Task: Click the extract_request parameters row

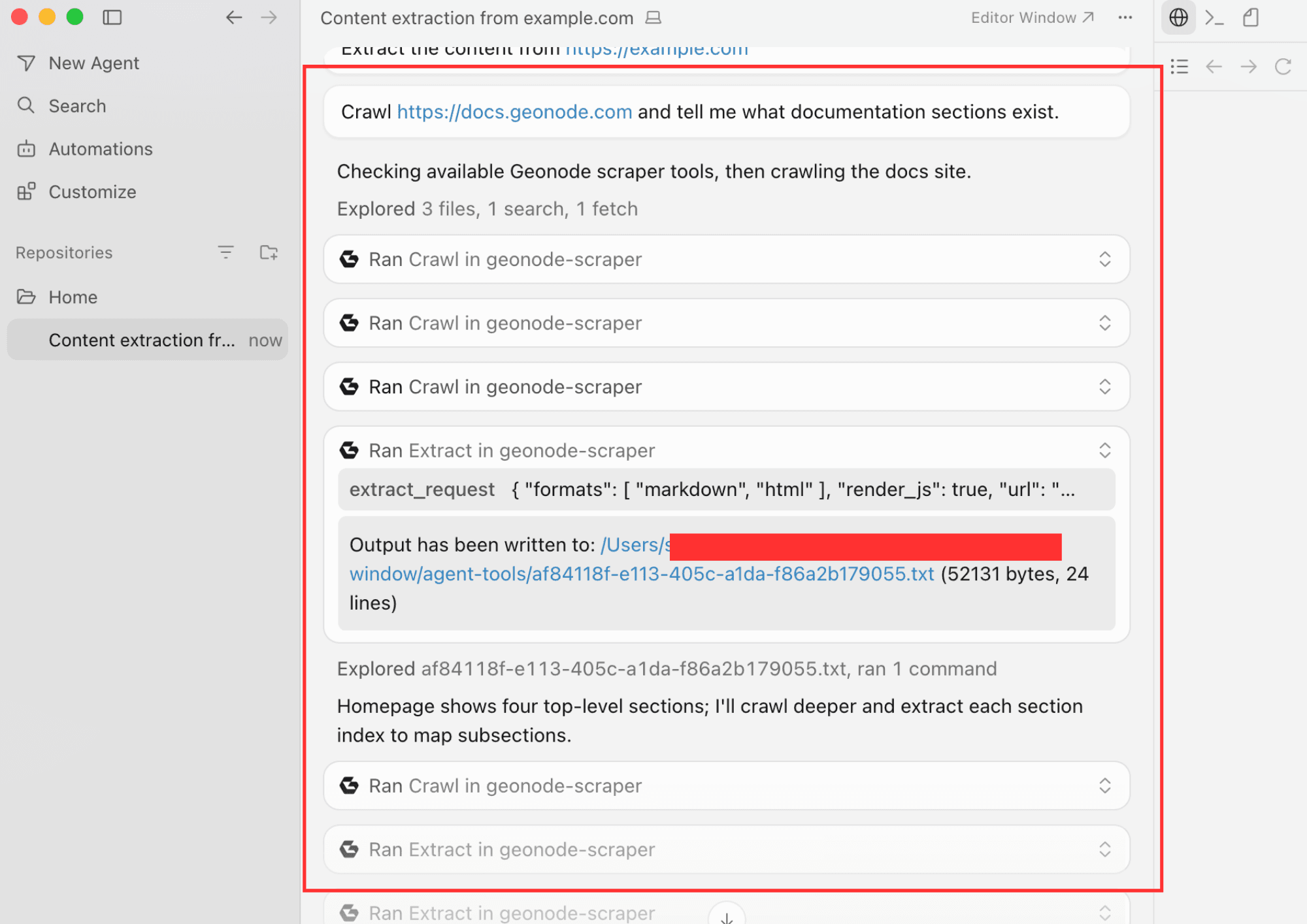Action: pos(727,489)
